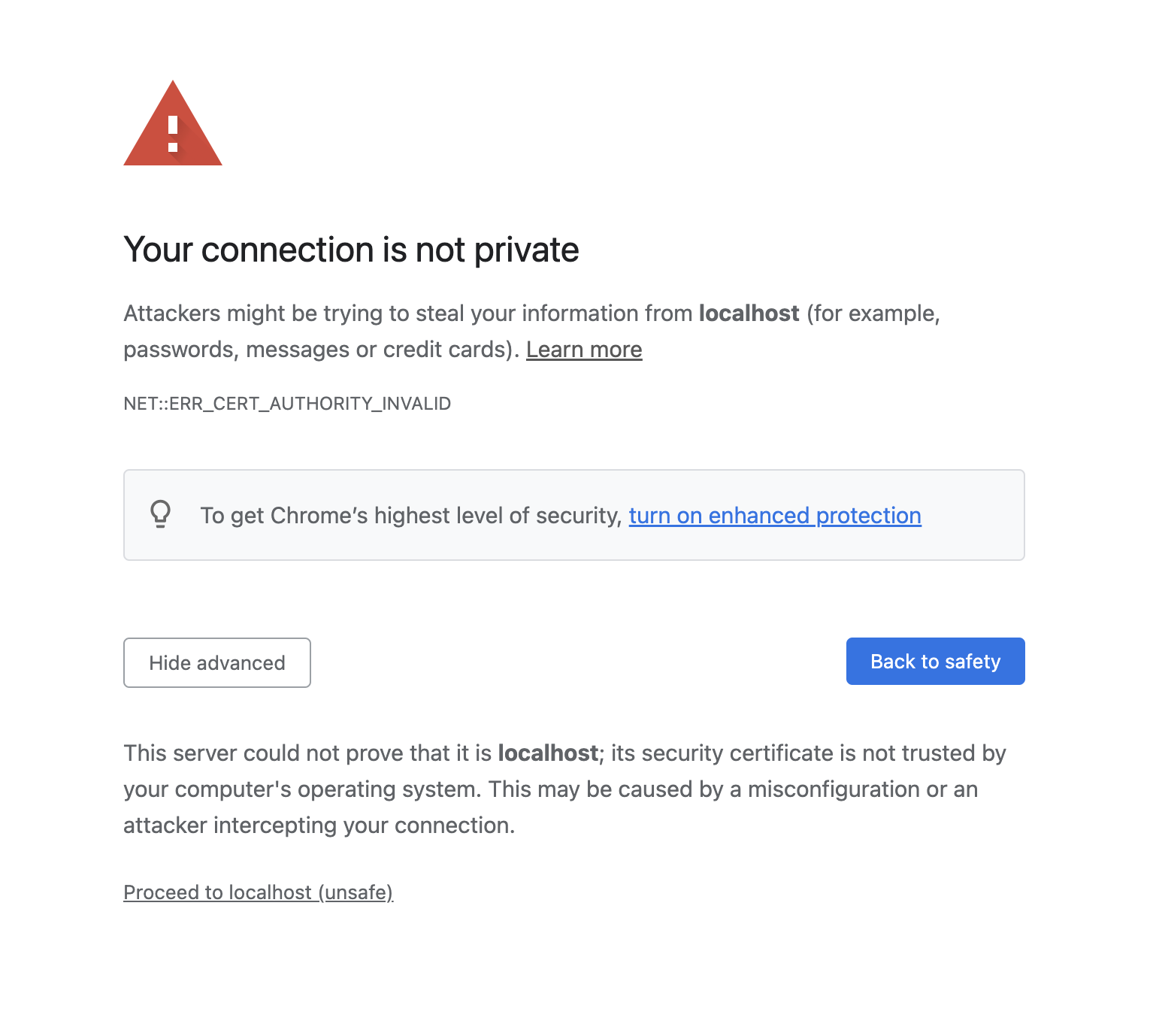1156x1036 pixels.
Task: Click the bold localhost text in the warning
Action: (748, 314)
